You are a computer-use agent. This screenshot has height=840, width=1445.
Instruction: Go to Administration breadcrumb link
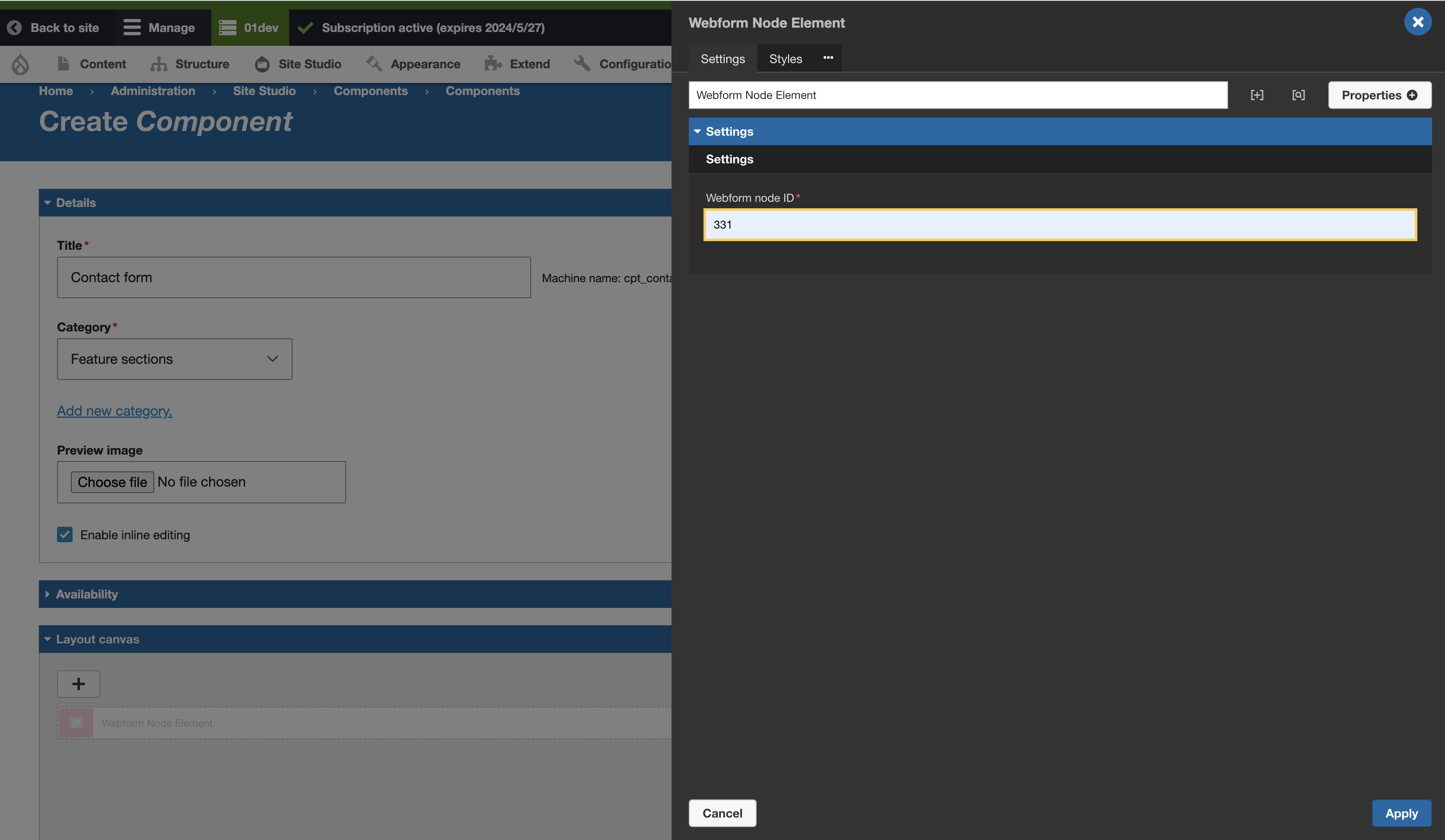tap(153, 91)
